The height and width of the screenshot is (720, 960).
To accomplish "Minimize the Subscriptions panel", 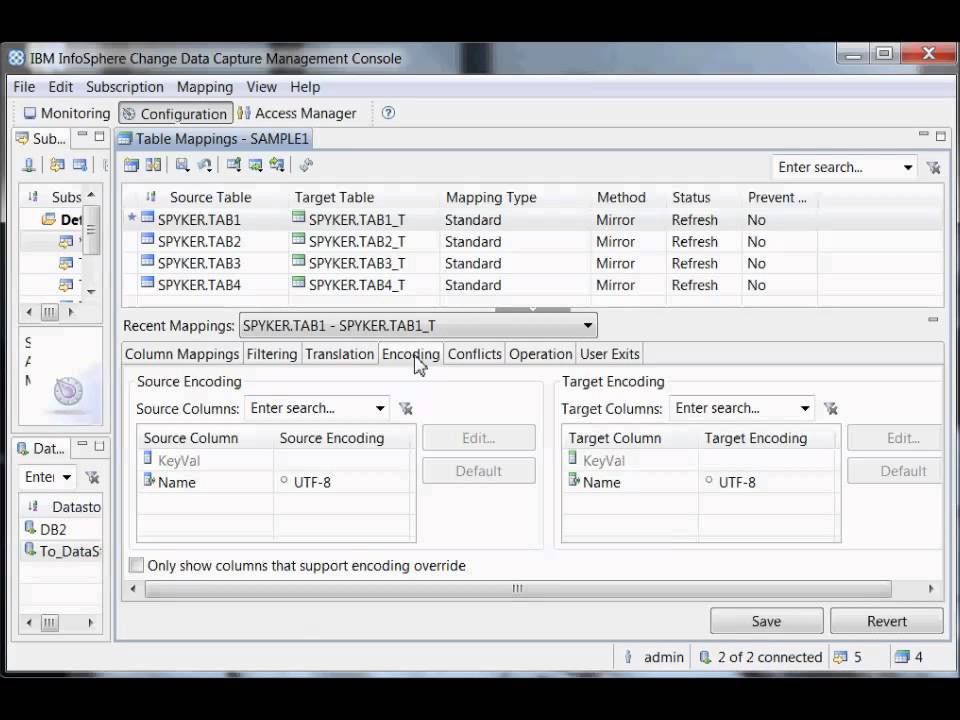I will (x=82, y=135).
